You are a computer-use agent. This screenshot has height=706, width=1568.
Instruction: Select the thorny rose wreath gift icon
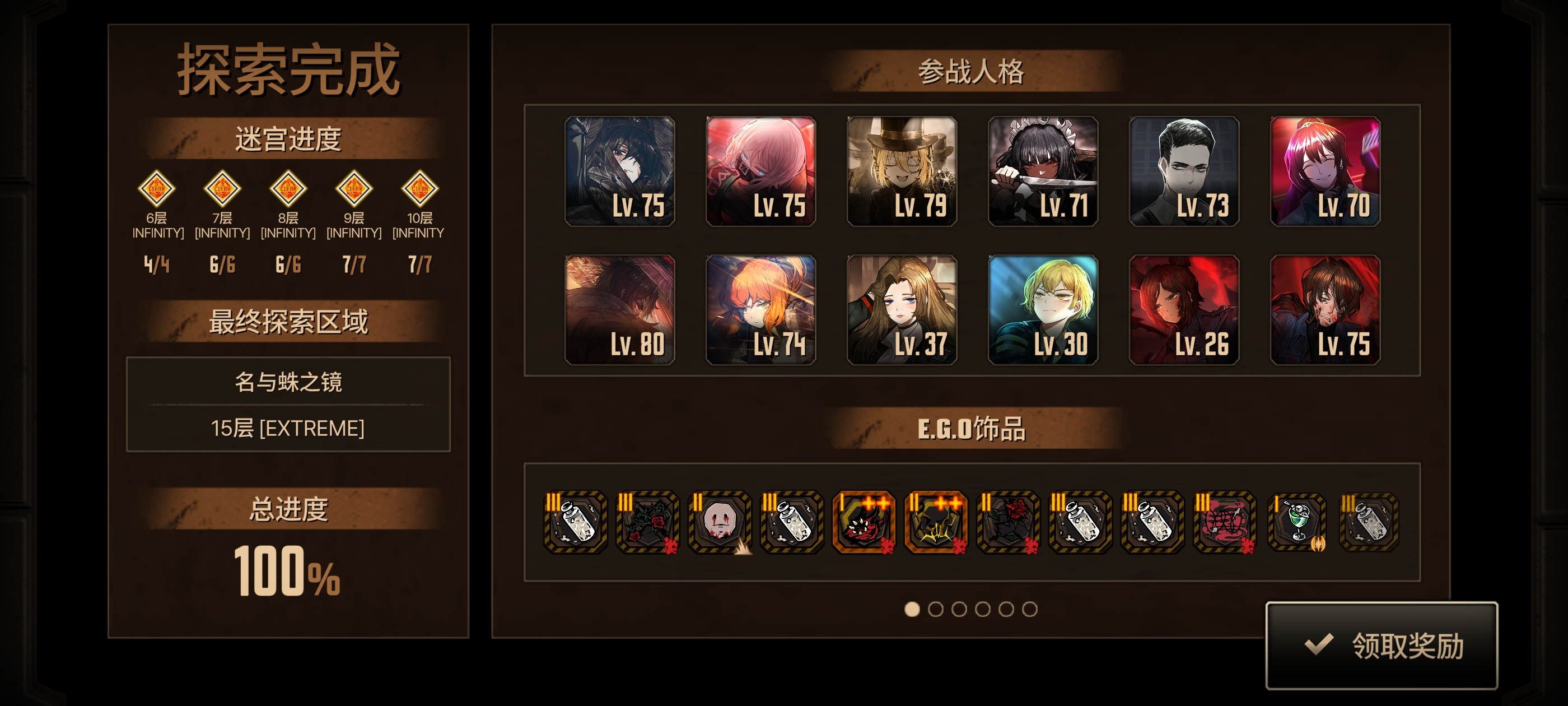[648, 522]
